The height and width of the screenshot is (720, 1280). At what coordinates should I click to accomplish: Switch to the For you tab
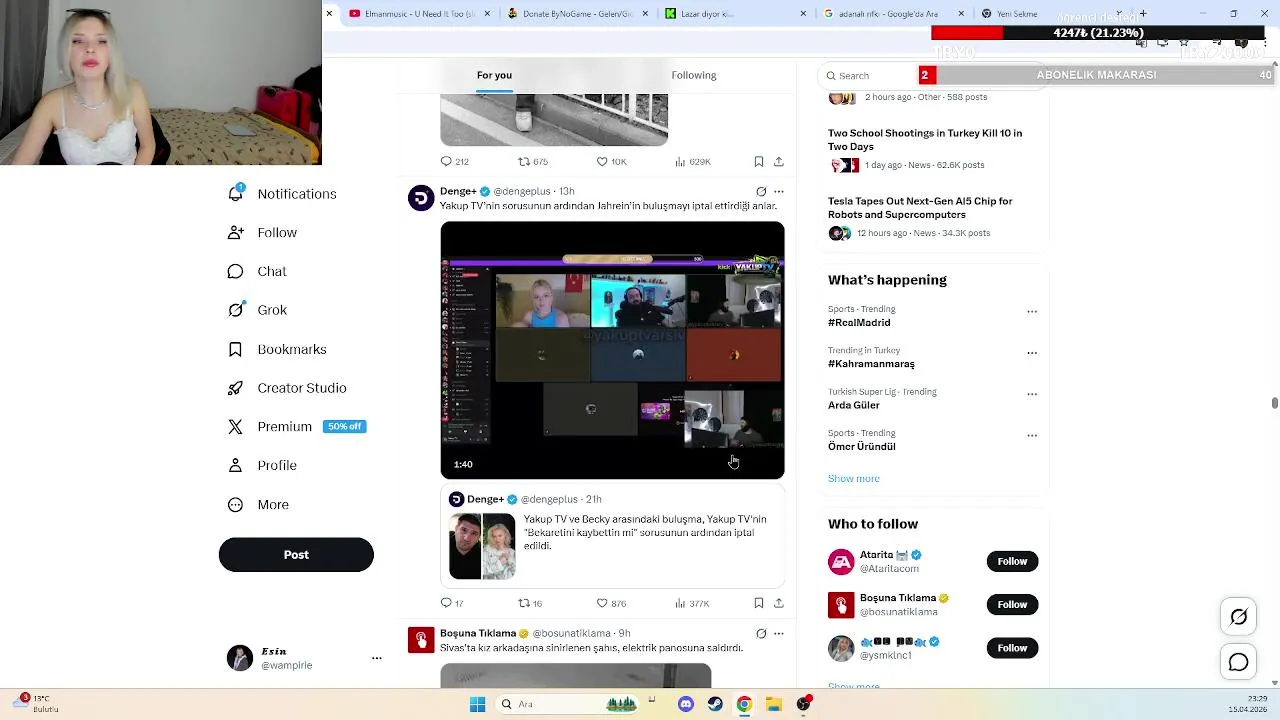[494, 75]
